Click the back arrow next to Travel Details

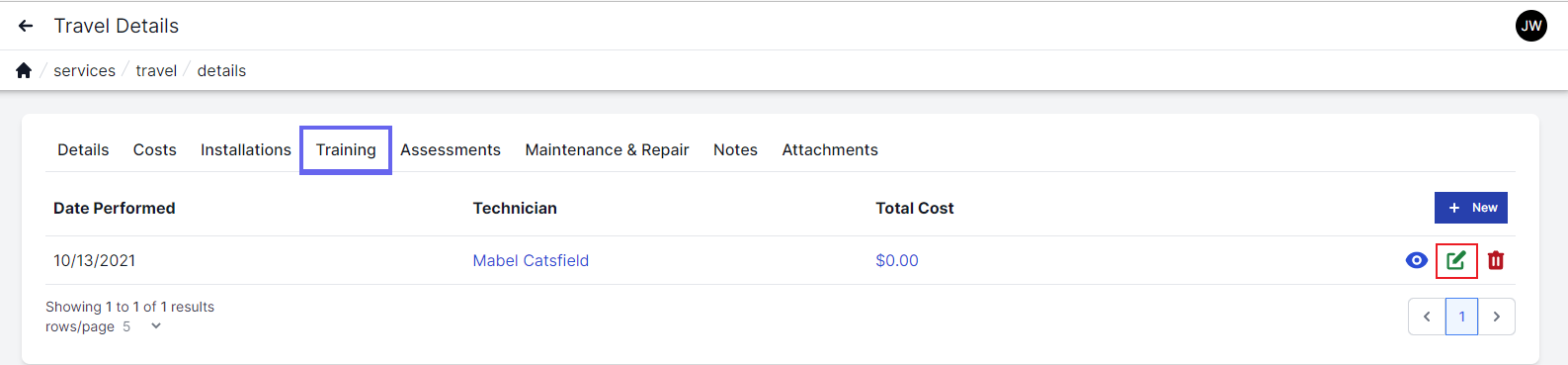click(26, 26)
